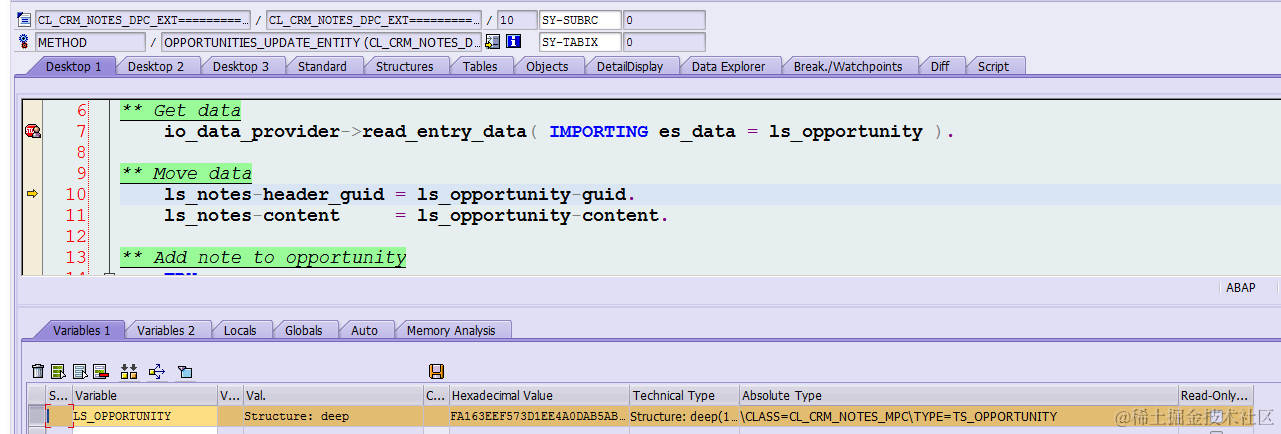Screen dimensions: 1281x434
Task: Click the blue information icon beside method name
Action: (x=513, y=42)
